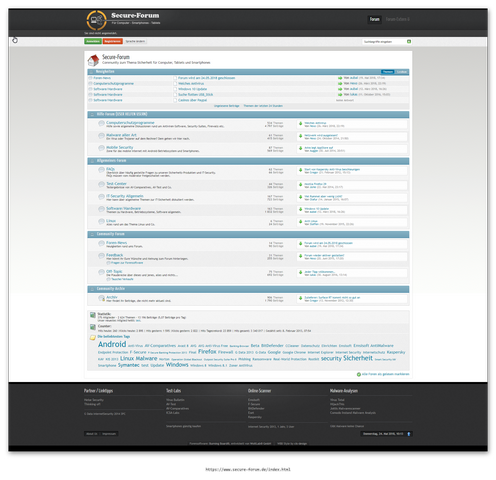Viewport: 496px width, 480px height.
Task: Collapse the Allgemeines Forum section
Action: click(x=92, y=161)
